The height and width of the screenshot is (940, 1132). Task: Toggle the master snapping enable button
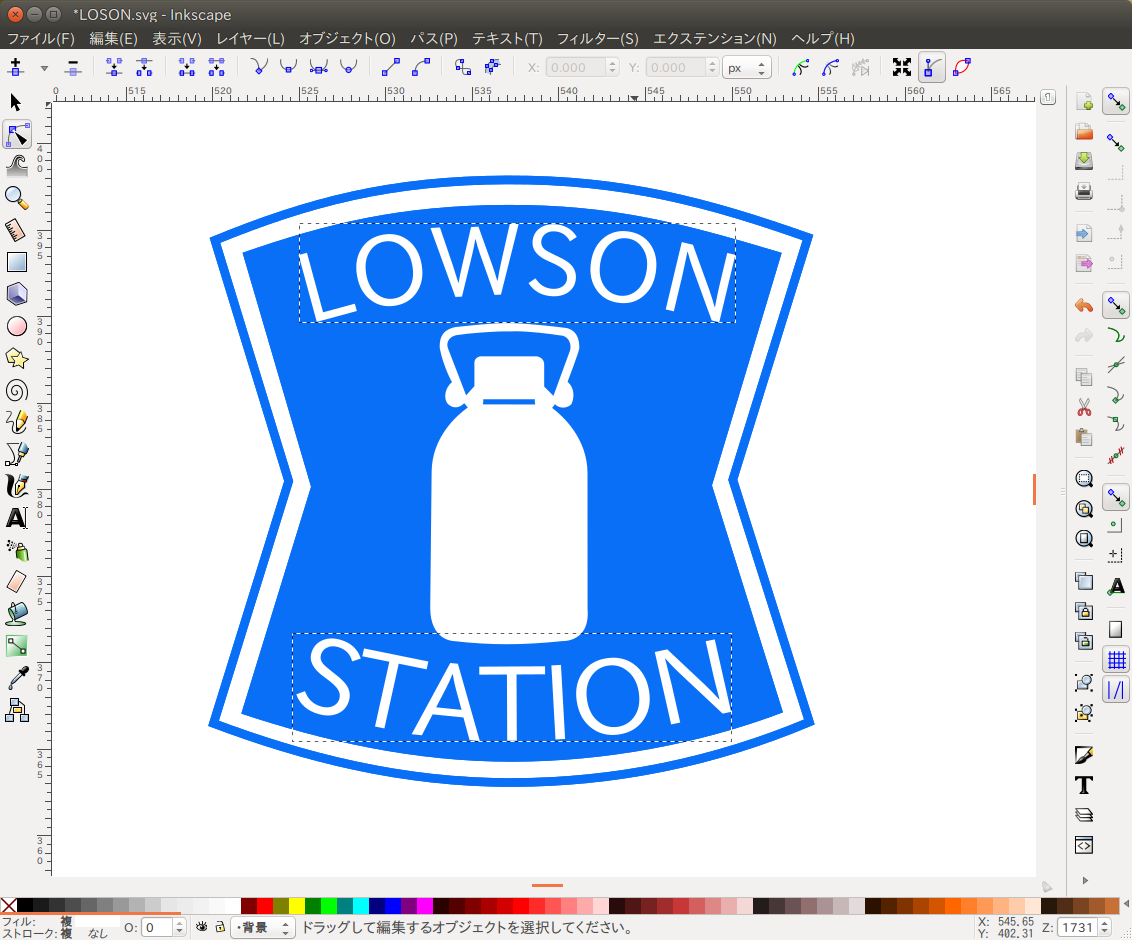(x=1116, y=103)
